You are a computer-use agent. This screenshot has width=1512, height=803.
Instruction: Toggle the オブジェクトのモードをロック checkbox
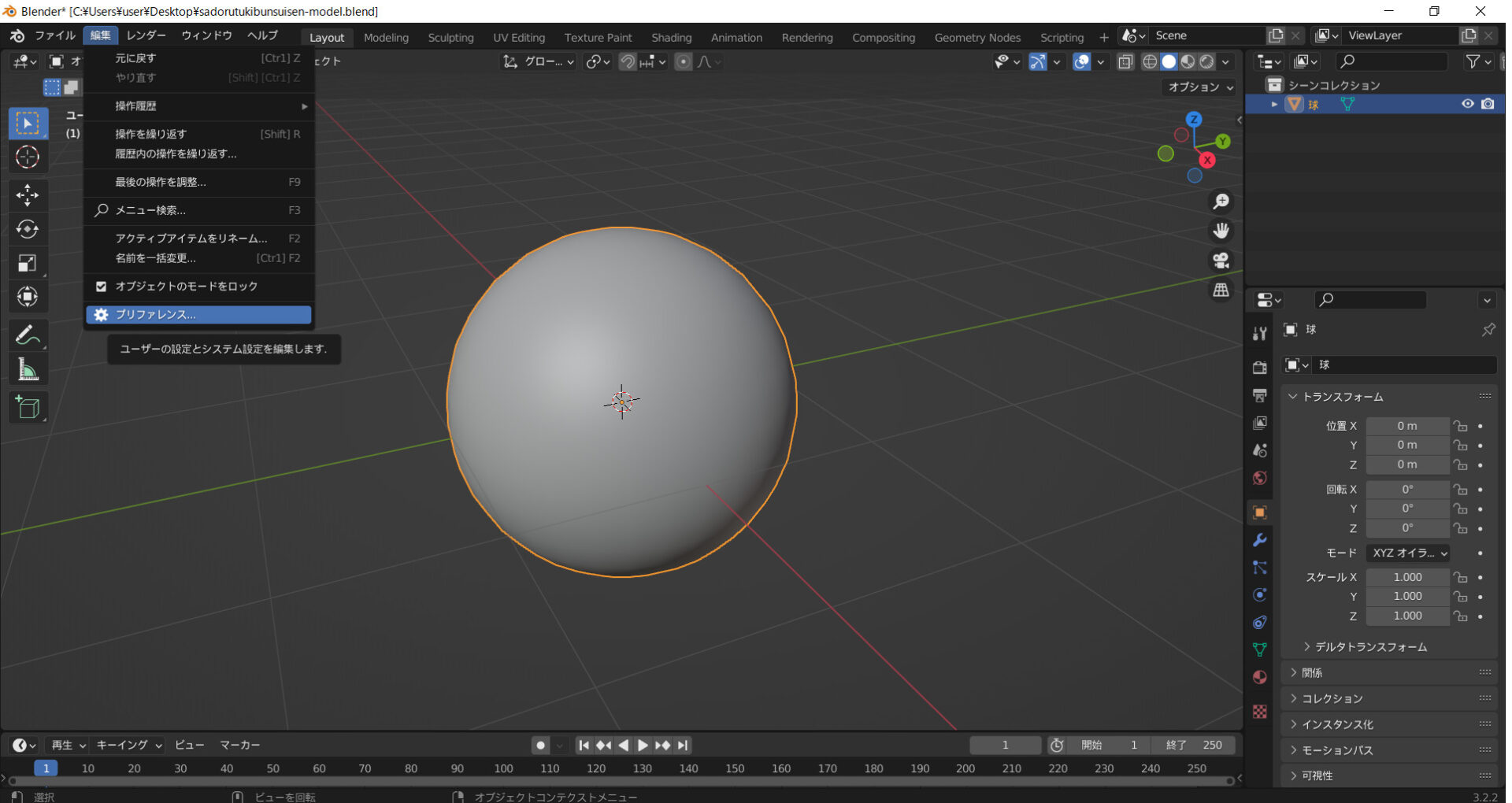tap(101, 287)
